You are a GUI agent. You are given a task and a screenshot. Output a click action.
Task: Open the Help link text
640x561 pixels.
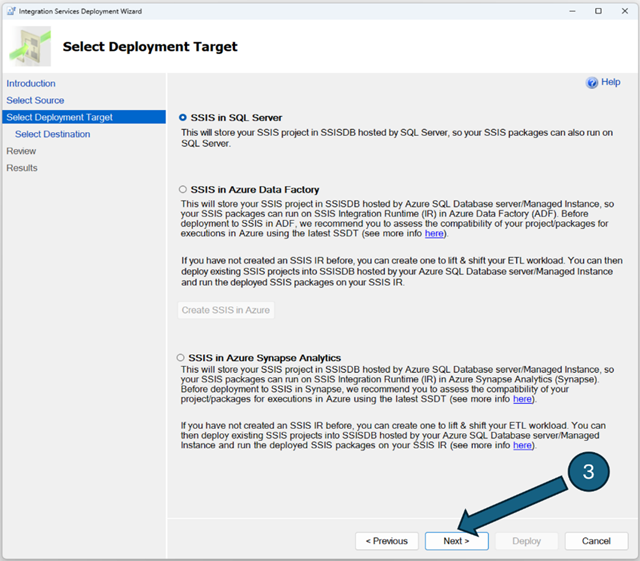click(611, 82)
